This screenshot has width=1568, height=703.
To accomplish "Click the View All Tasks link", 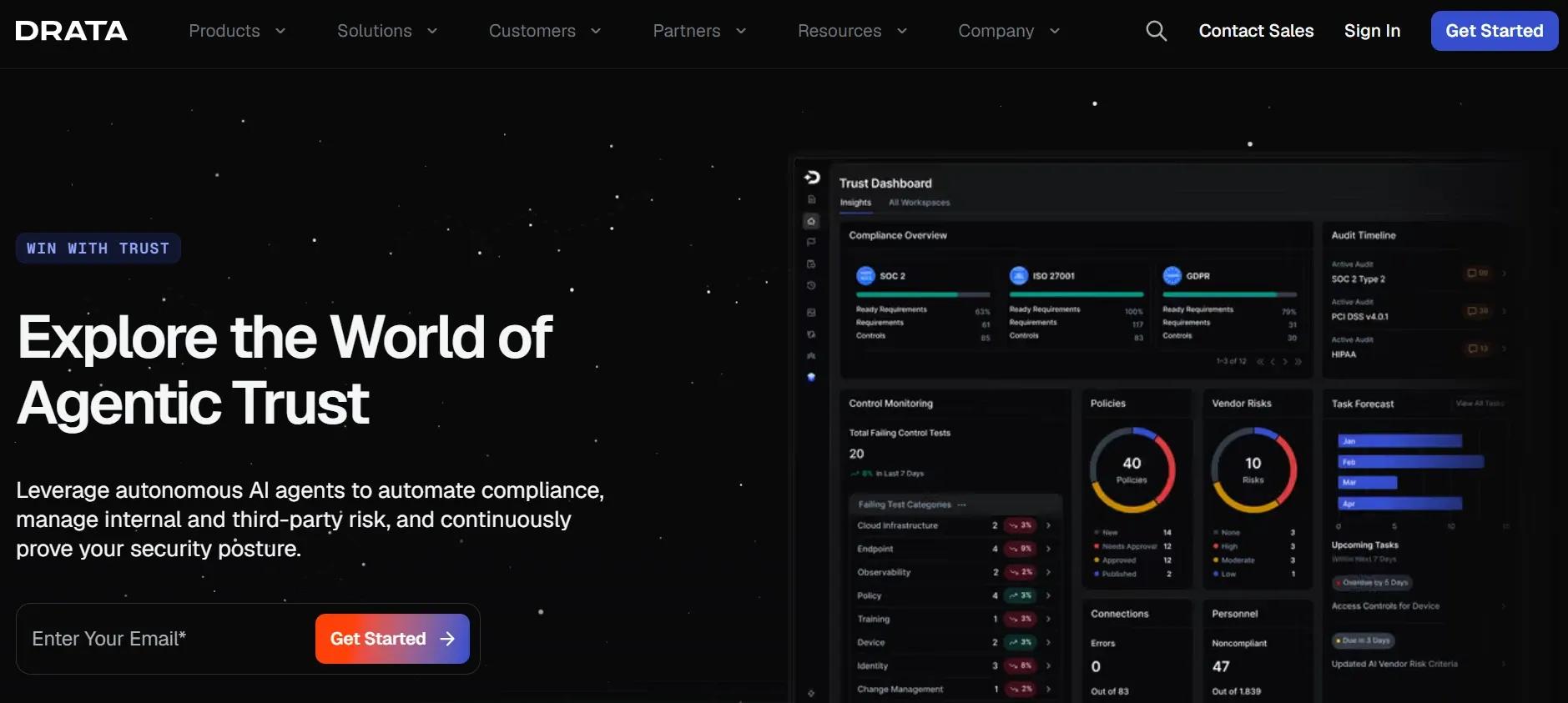I will point(1480,404).
